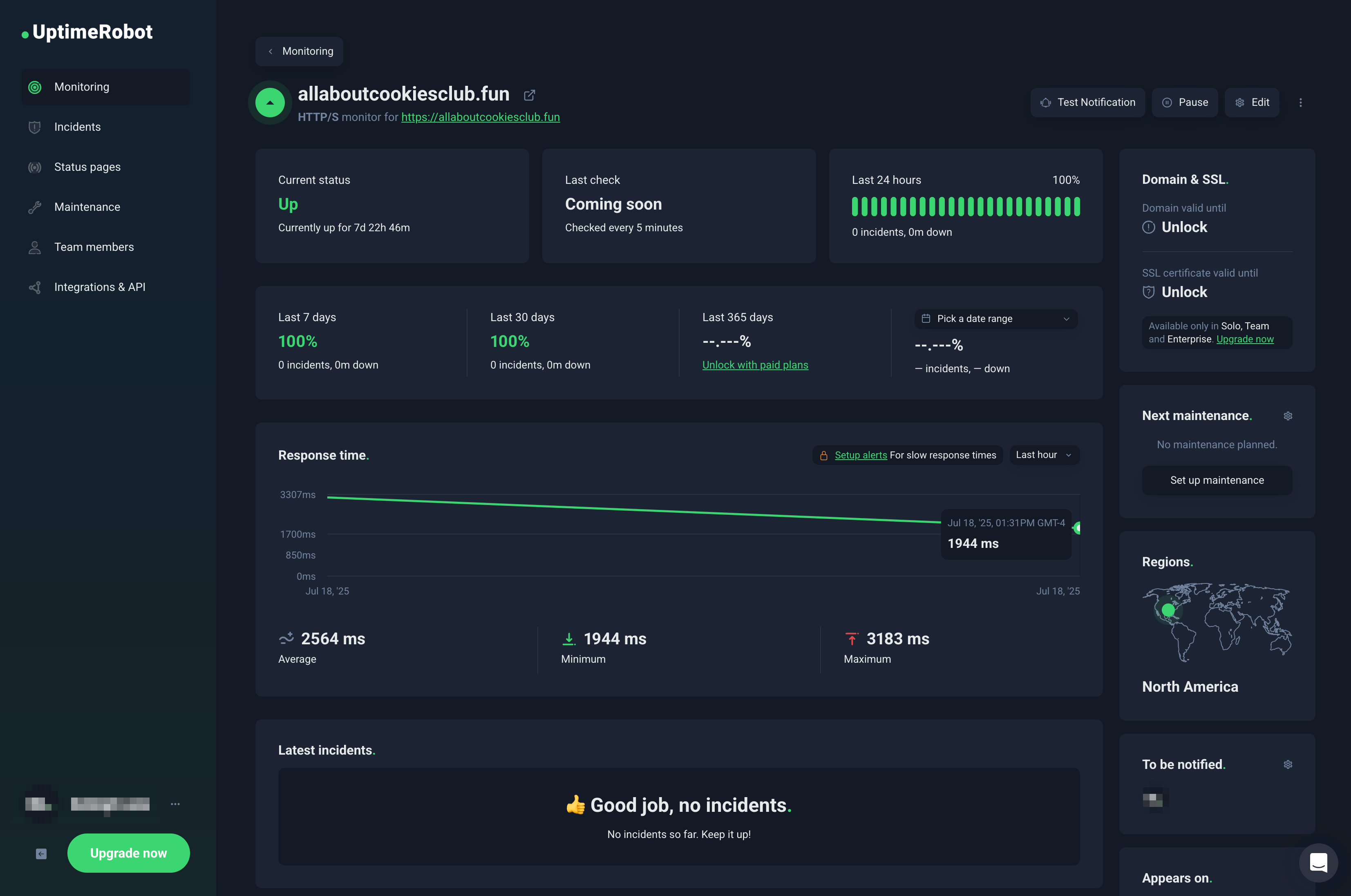Open Team members in sidebar
This screenshot has height=896, width=1351.
click(x=105, y=247)
